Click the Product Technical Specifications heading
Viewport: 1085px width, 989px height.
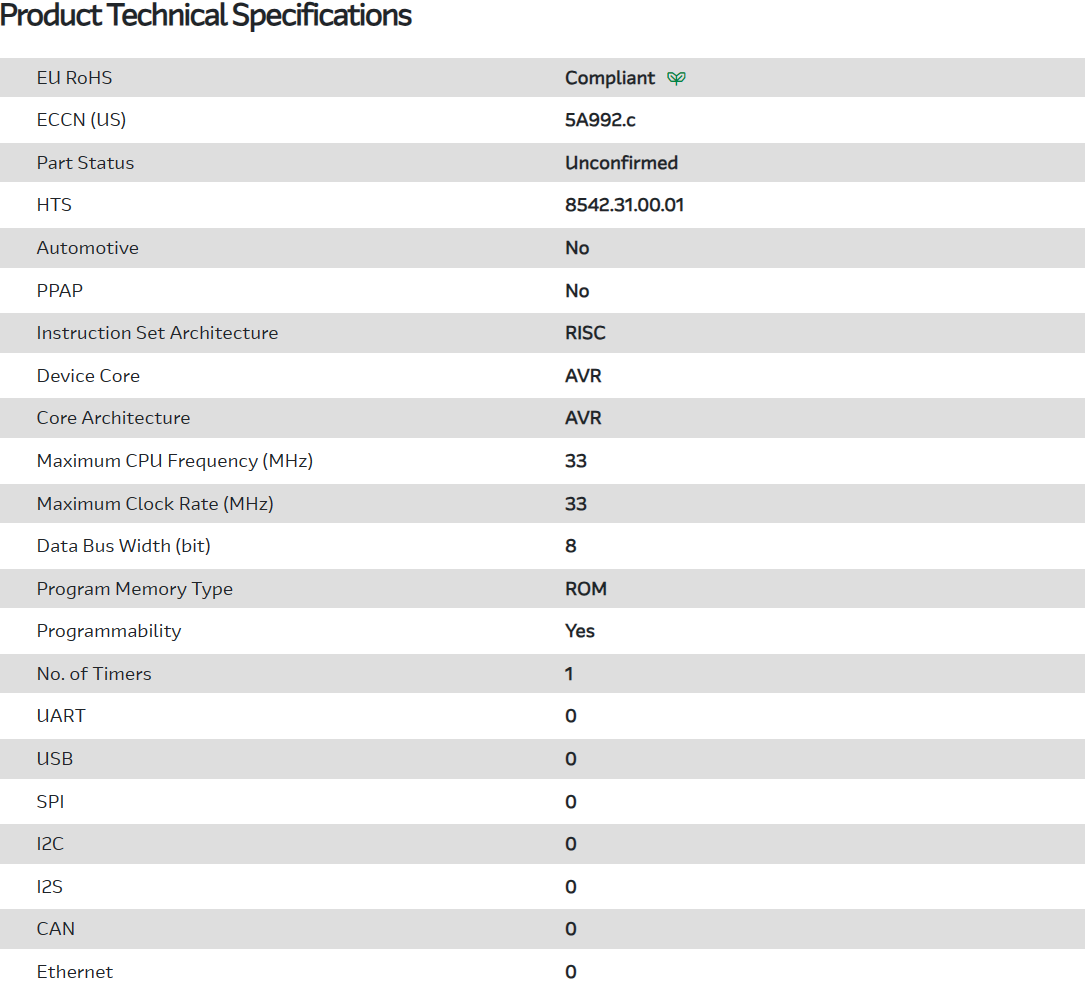(x=206, y=16)
